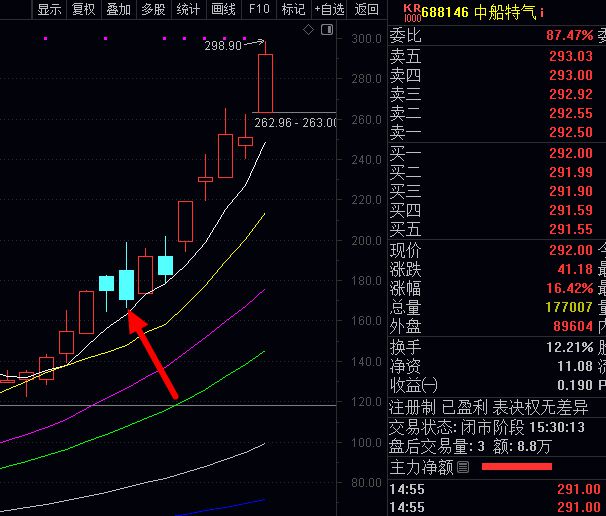Open the 统计 statistics menu

click(x=188, y=9)
